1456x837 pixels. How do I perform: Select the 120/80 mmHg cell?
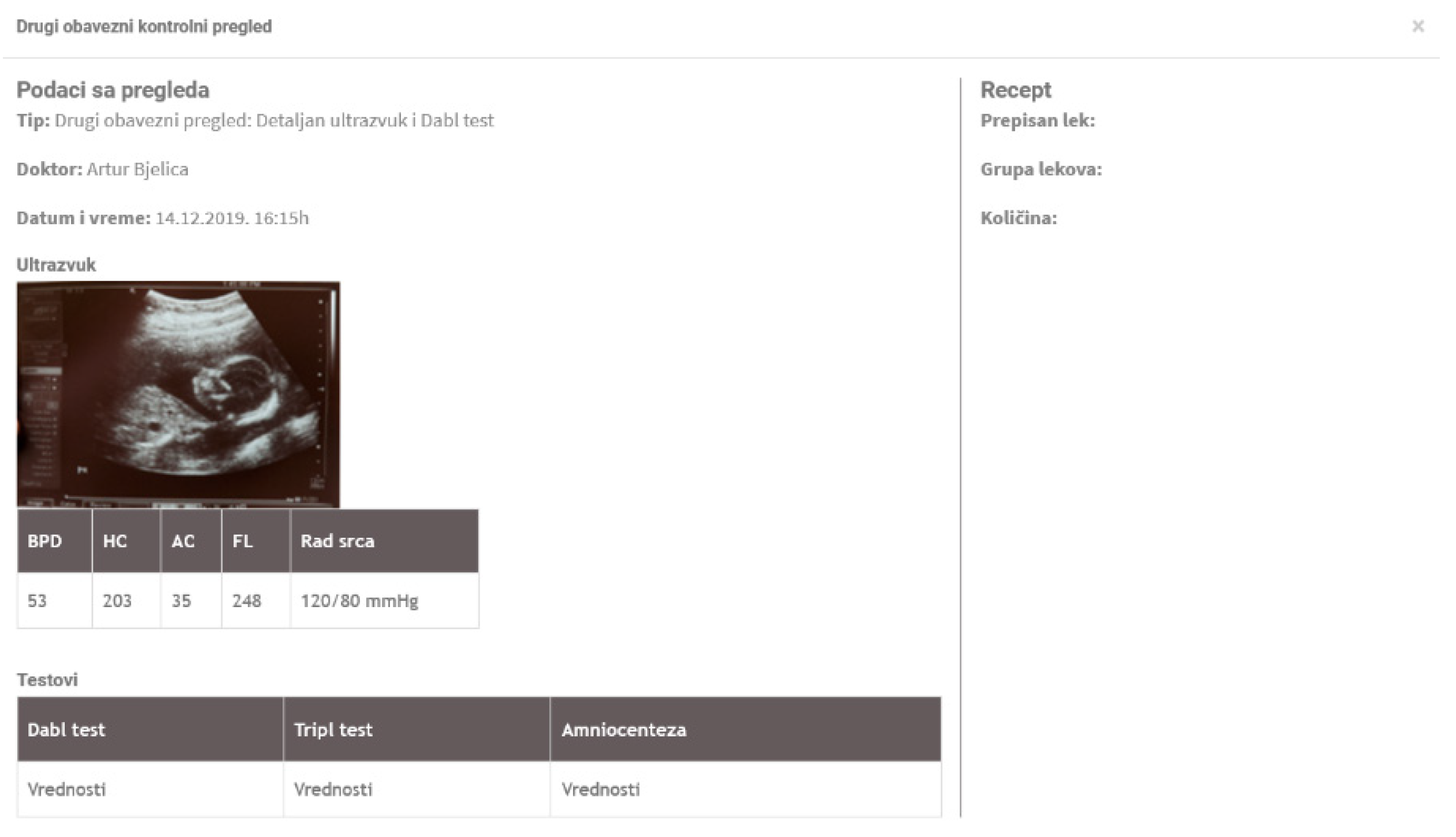pos(359,601)
